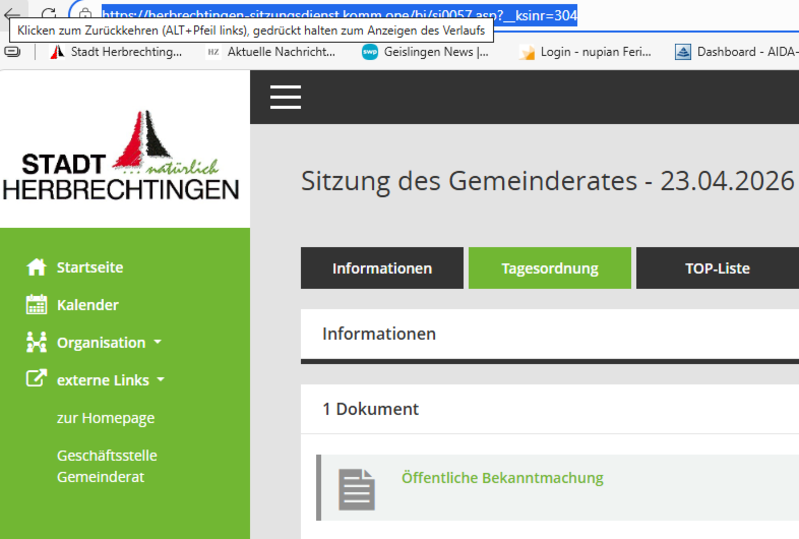Click the Stadt Herbrechtingen logo

pyautogui.click(x=124, y=158)
